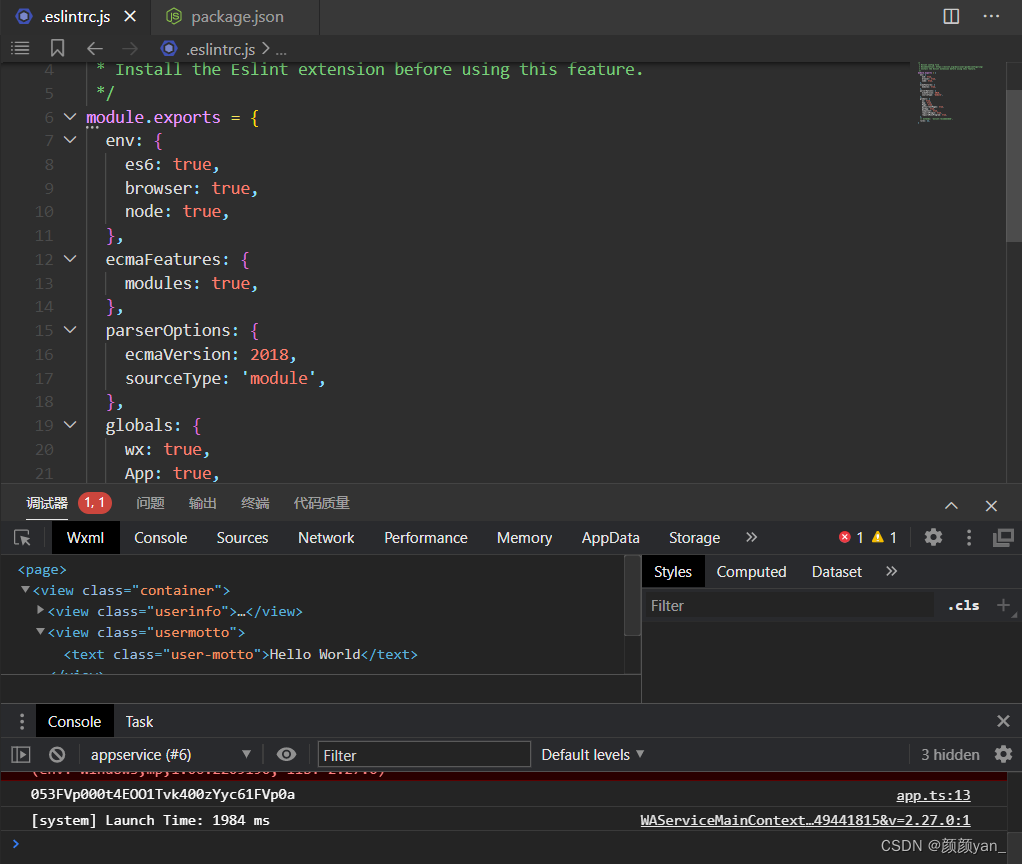Viewport: 1022px width, 864px height.
Task: Click the back navigation arrow
Action: pos(94,48)
